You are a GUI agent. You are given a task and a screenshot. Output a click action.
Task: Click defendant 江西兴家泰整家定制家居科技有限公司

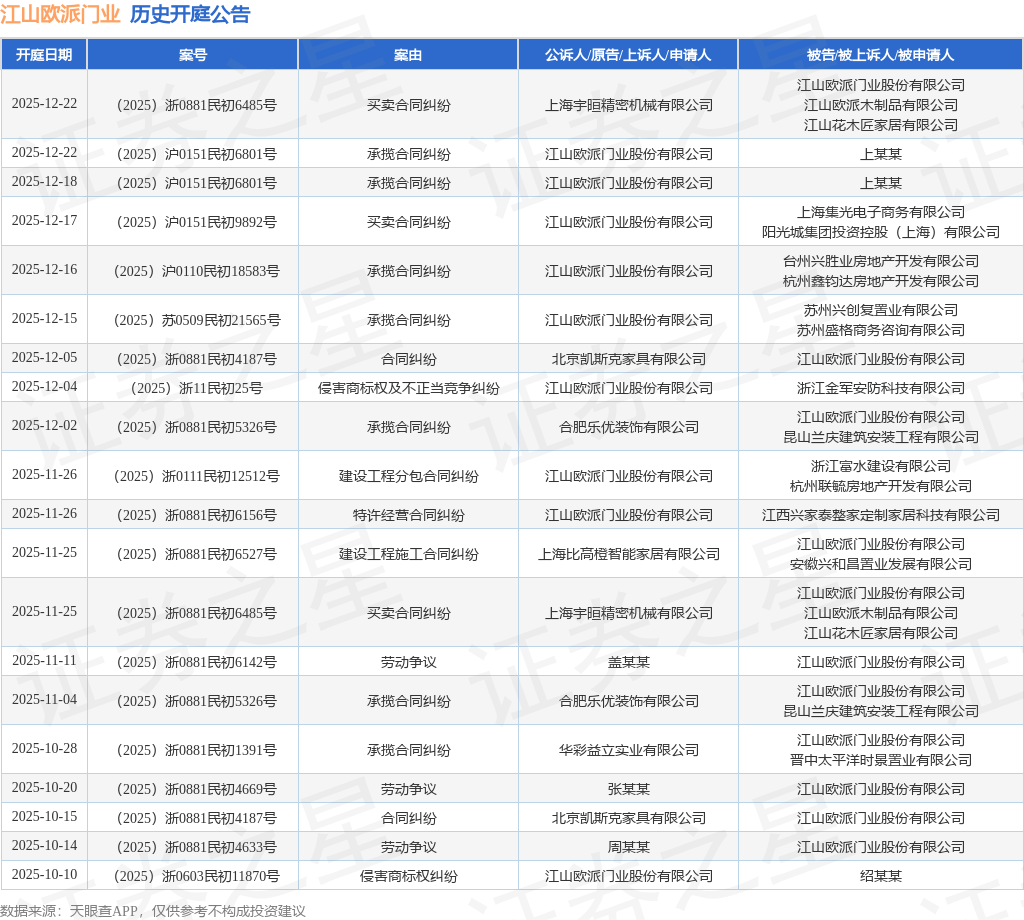click(x=880, y=516)
